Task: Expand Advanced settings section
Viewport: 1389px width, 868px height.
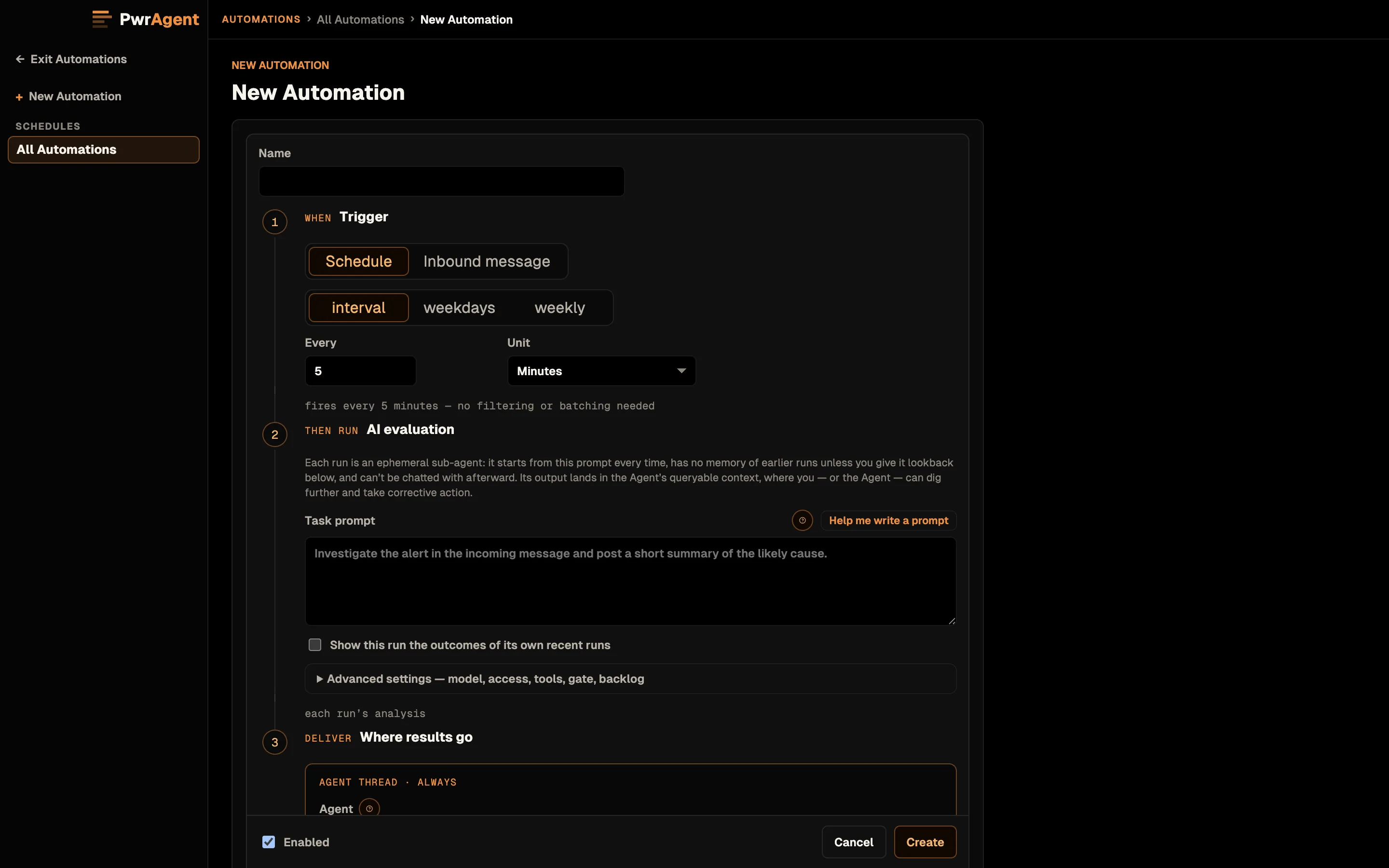Action: pos(630,678)
